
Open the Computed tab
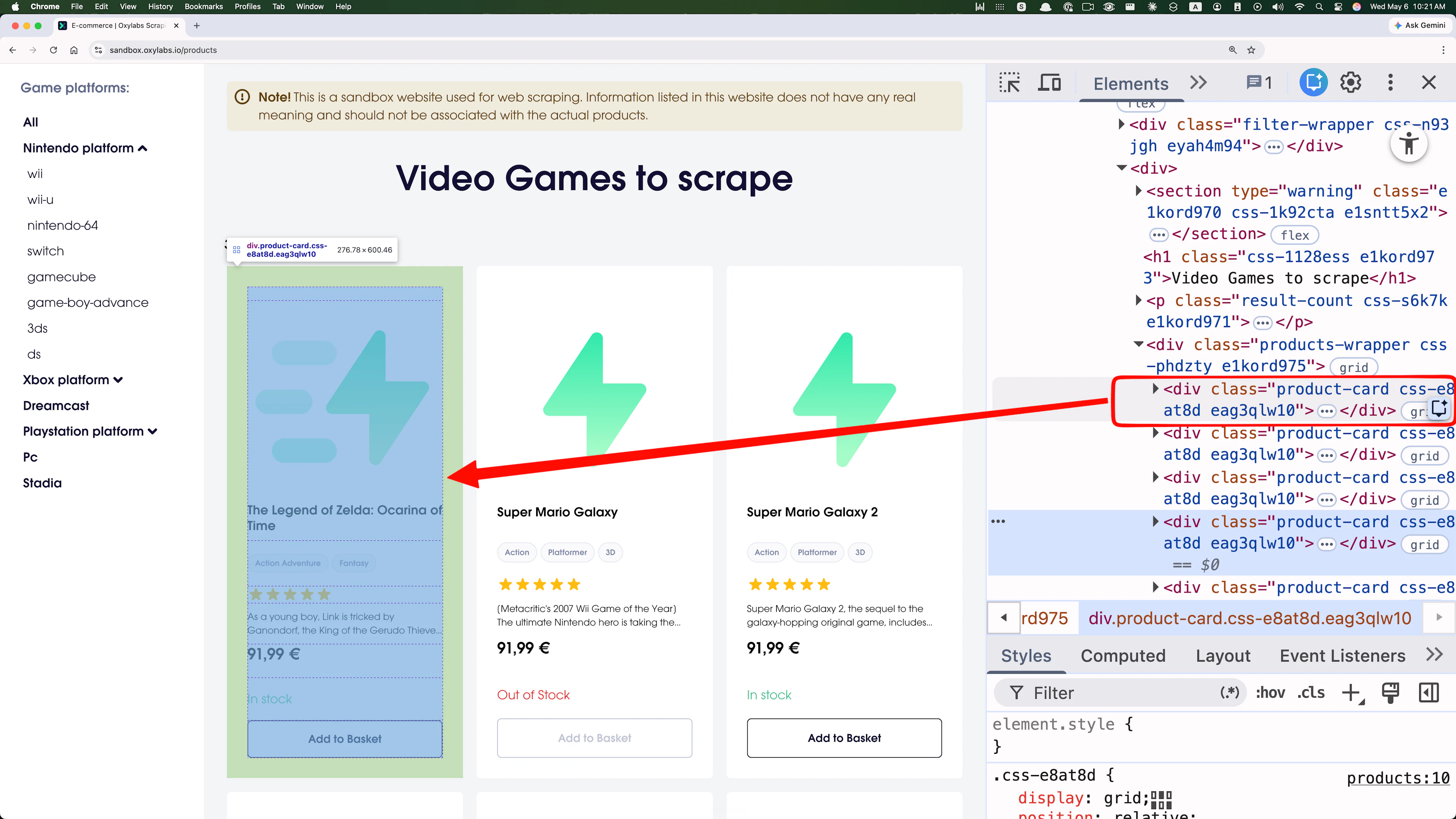tap(1123, 656)
